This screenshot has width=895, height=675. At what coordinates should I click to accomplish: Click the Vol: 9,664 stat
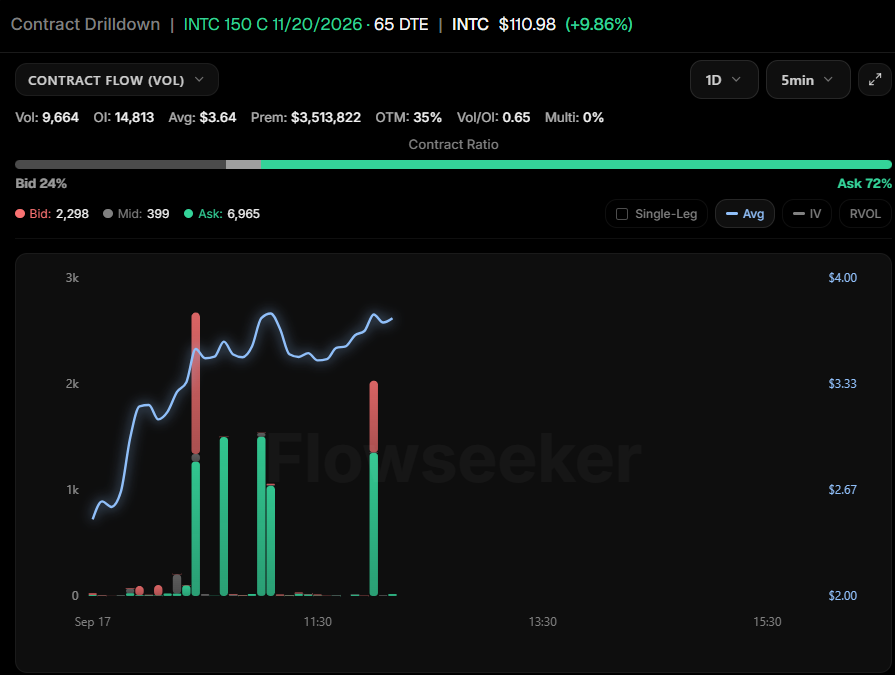click(x=47, y=118)
